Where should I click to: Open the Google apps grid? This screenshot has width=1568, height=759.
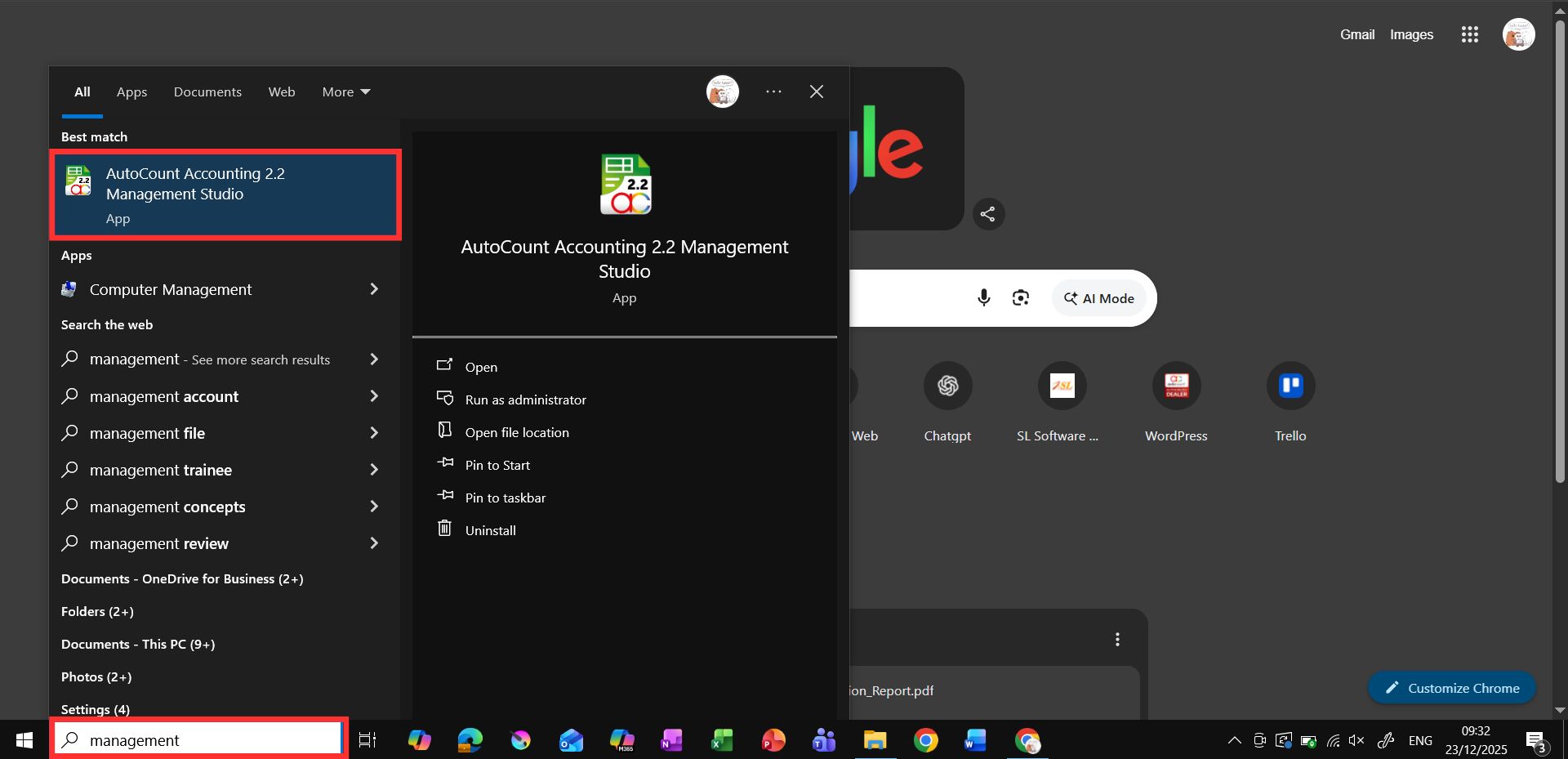pyautogui.click(x=1469, y=34)
